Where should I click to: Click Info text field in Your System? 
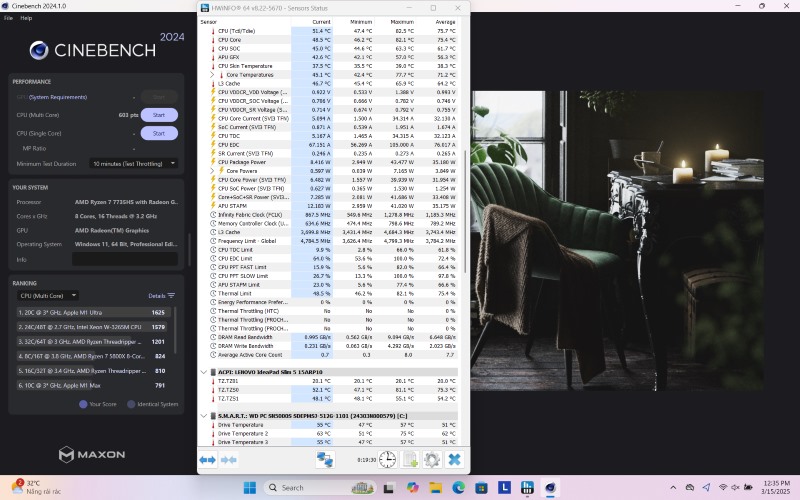(x=125, y=259)
